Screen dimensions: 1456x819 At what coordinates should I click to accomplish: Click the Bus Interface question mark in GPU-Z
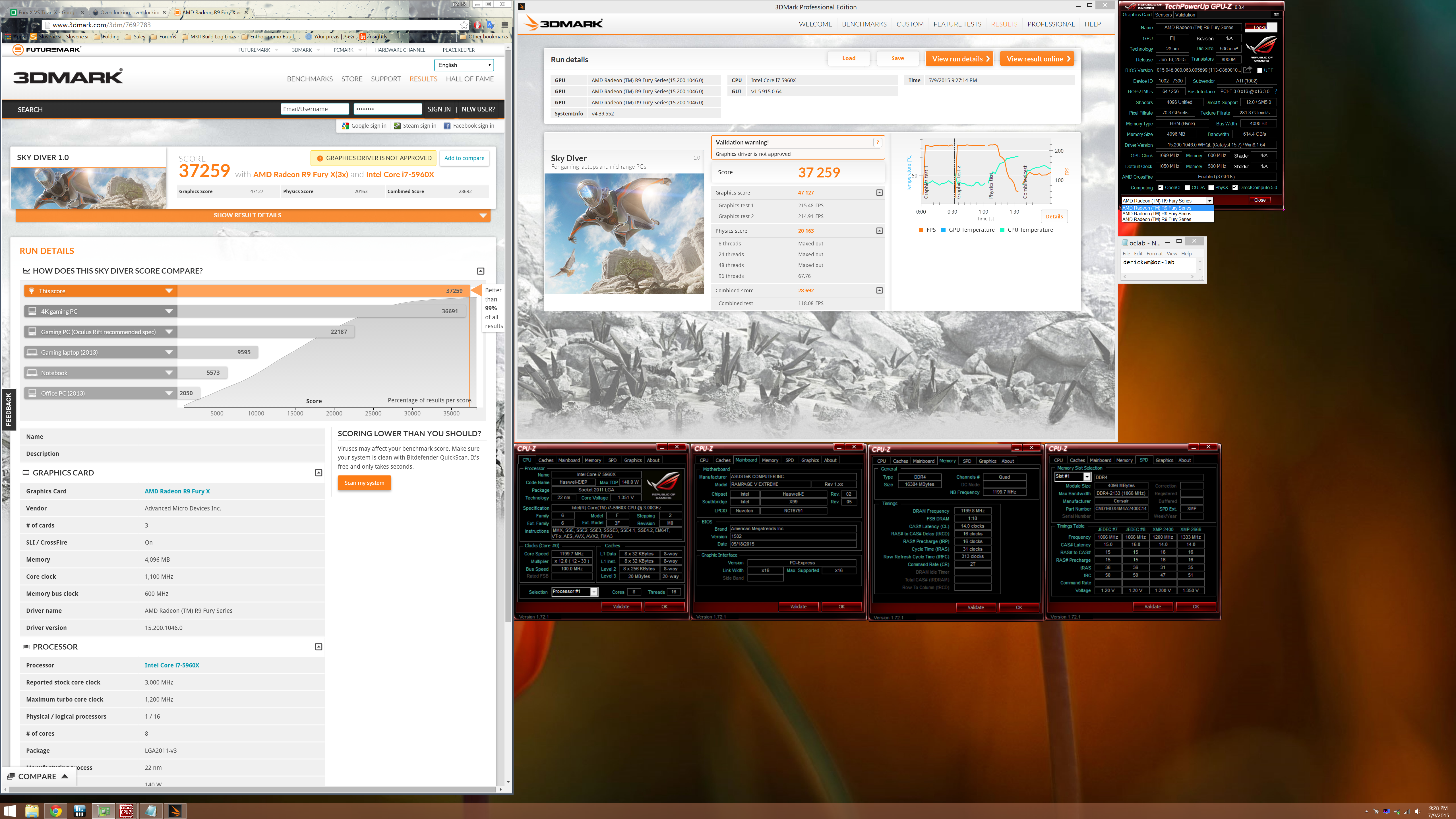coord(1276,91)
